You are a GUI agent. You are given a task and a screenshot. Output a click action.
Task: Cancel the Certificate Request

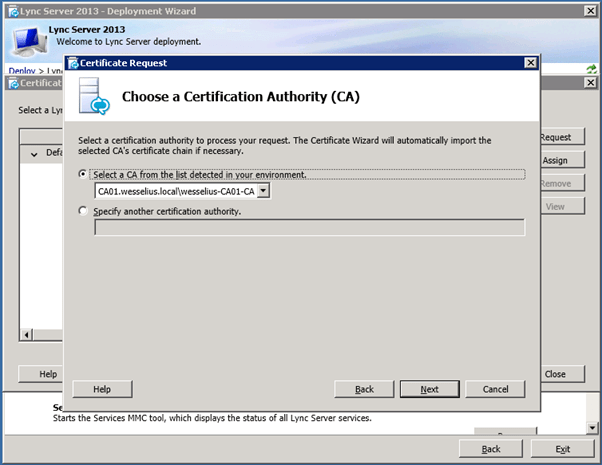[x=495, y=389]
